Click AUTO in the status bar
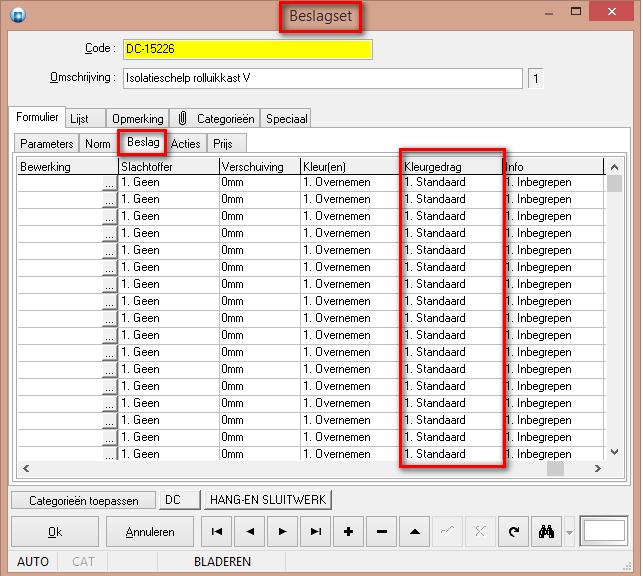643x576 pixels. [x=33, y=562]
